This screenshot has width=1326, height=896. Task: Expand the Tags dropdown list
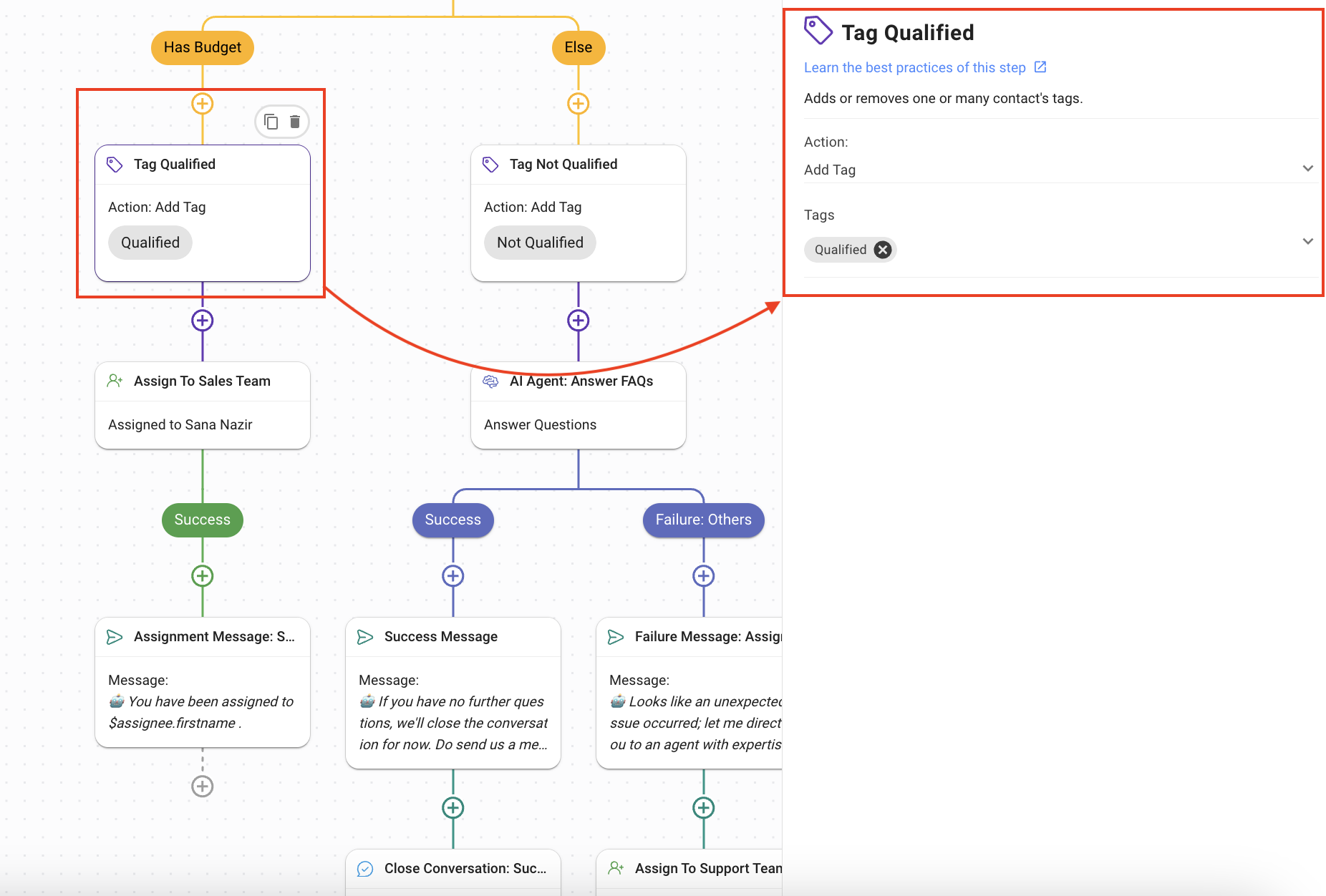[x=1307, y=242]
